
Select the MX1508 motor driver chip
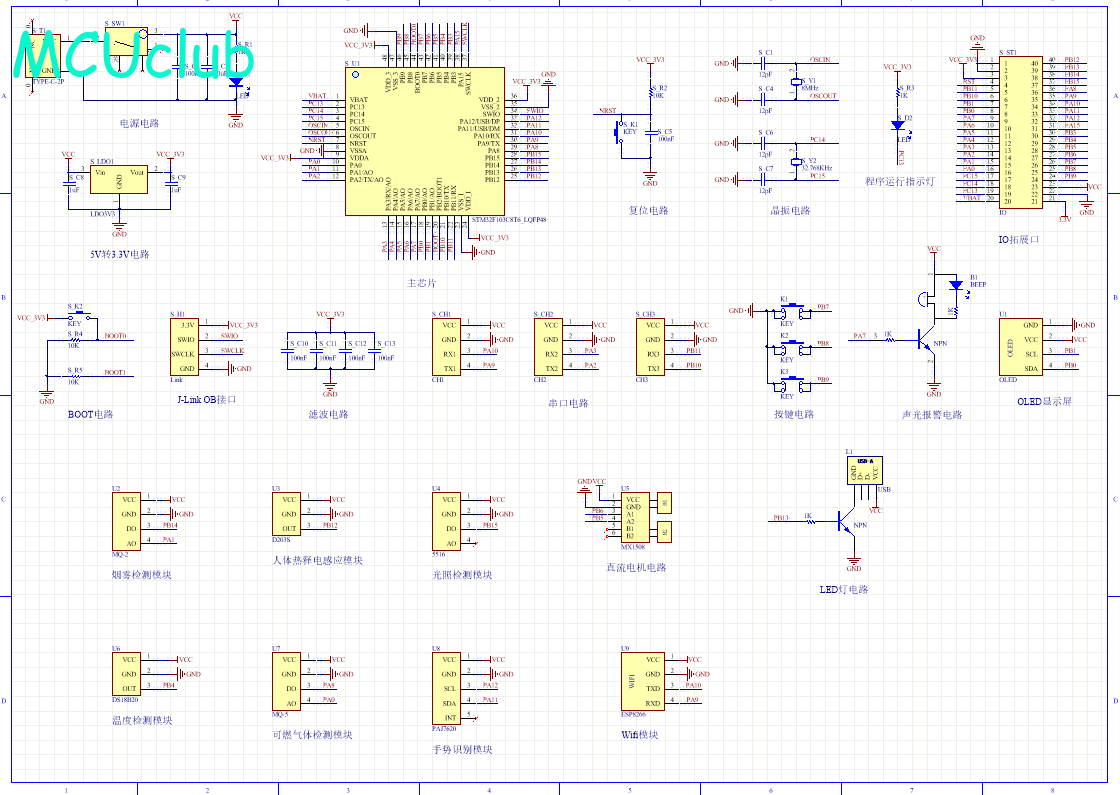point(633,518)
